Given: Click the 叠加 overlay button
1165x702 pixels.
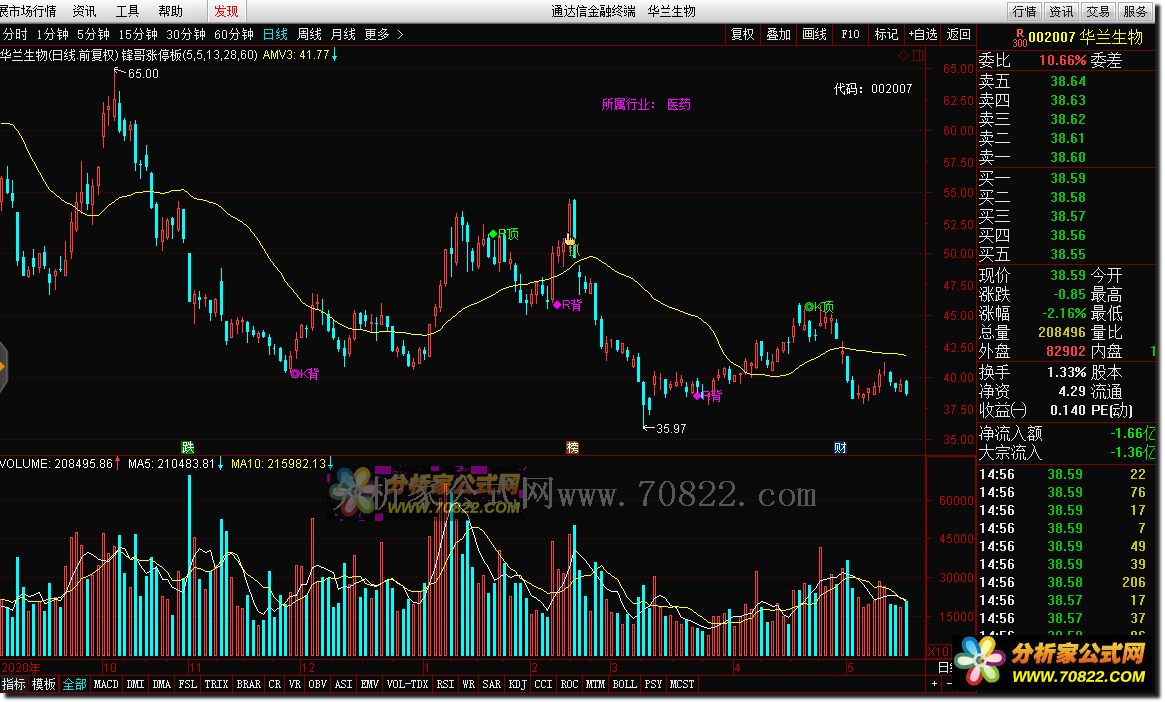Looking at the screenshot, I should point(778,34).
